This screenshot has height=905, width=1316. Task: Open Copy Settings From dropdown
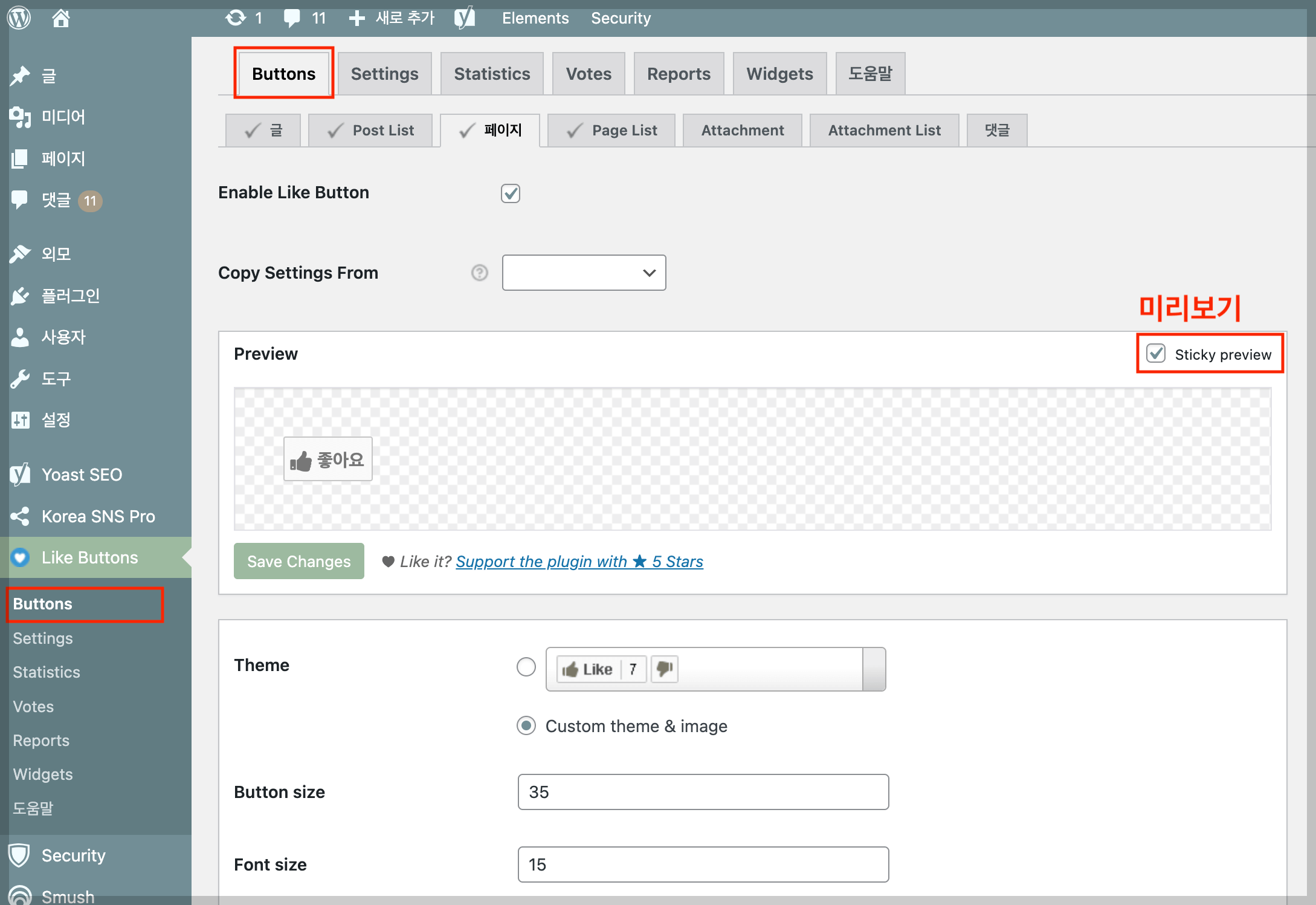[x=584, y=273]
